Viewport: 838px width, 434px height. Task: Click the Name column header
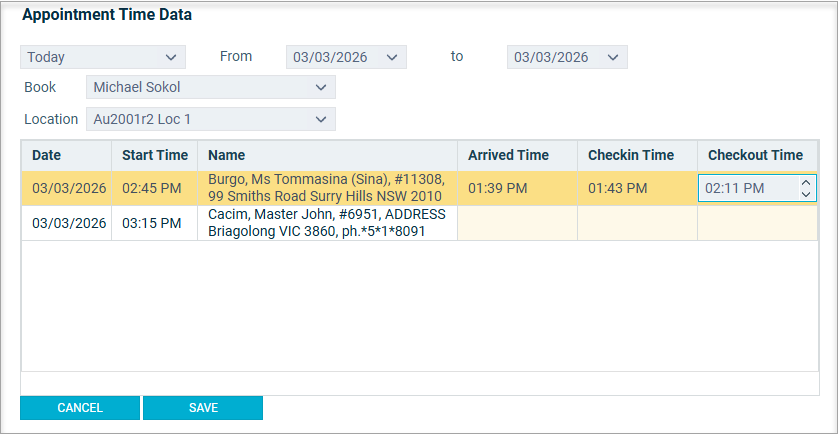(x=327, y=155)
